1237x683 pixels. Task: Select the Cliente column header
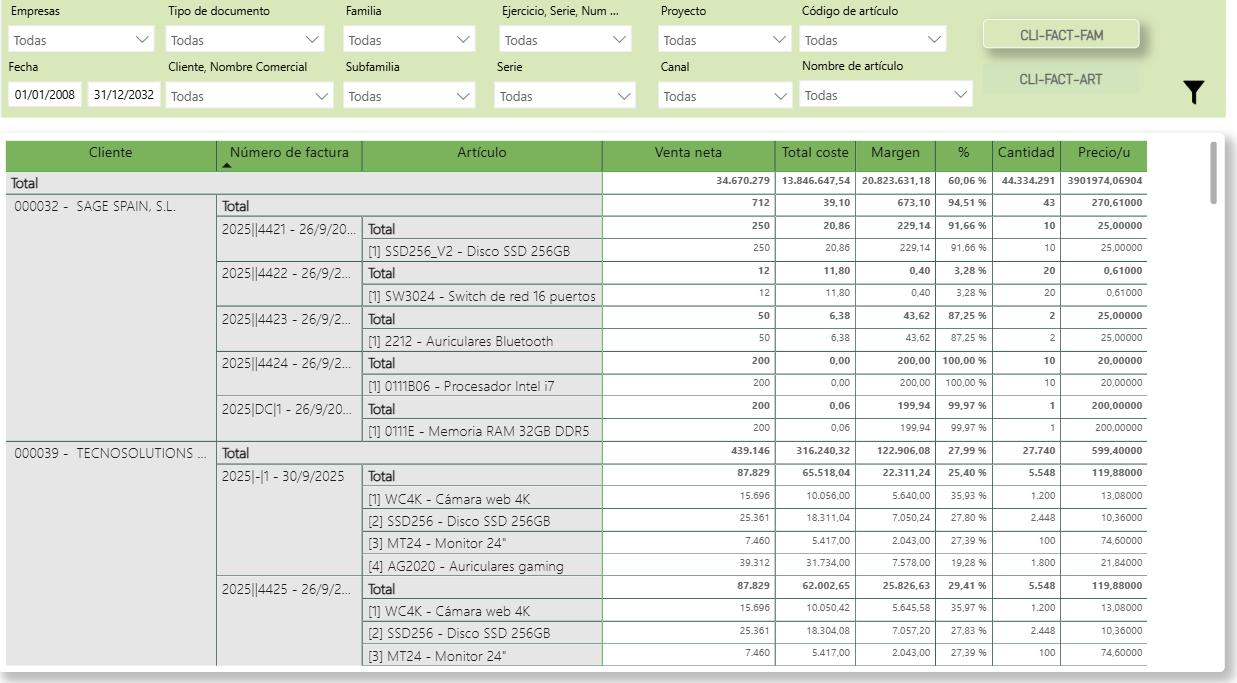pos(110,153)
